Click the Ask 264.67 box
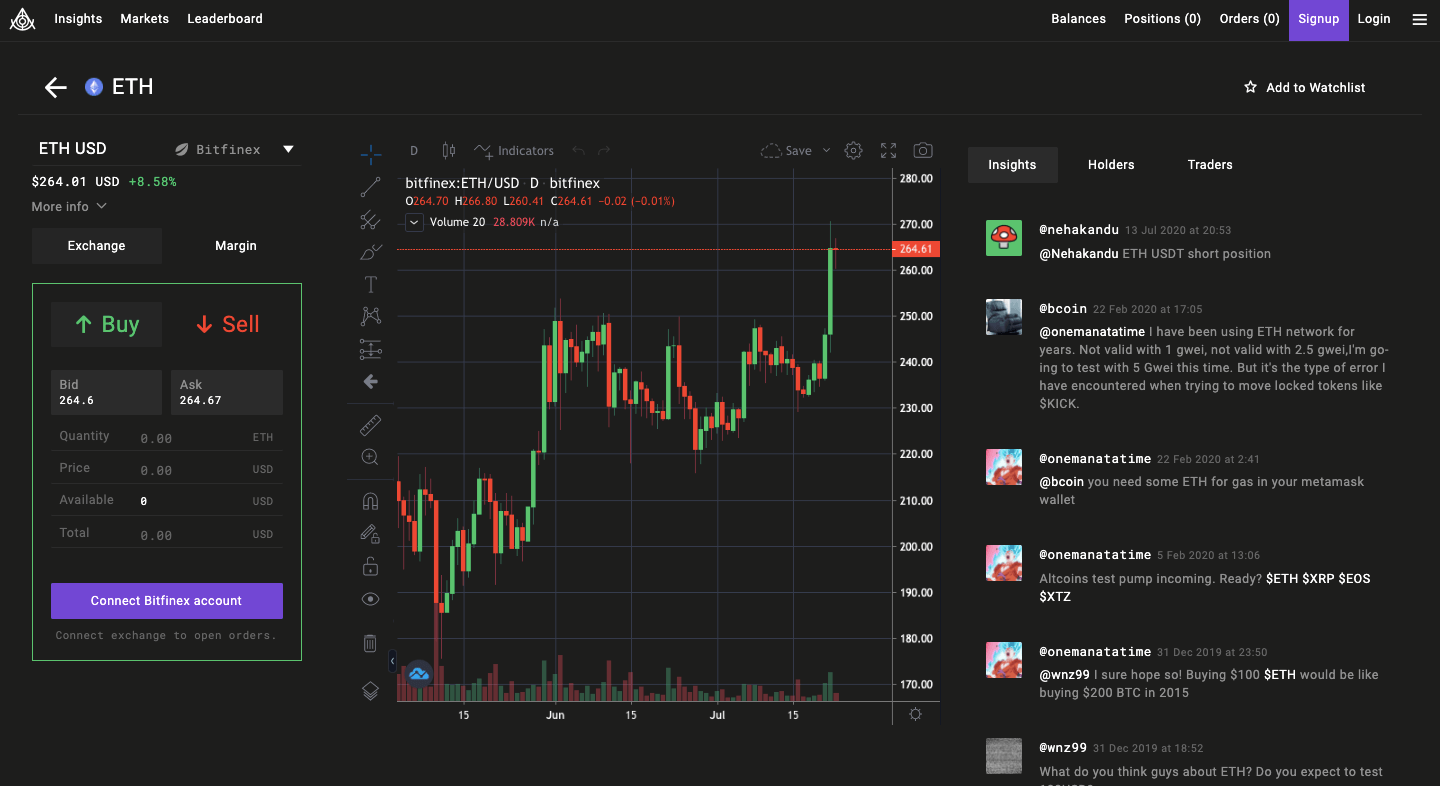The image size is (1440, 786). (227, 392)
